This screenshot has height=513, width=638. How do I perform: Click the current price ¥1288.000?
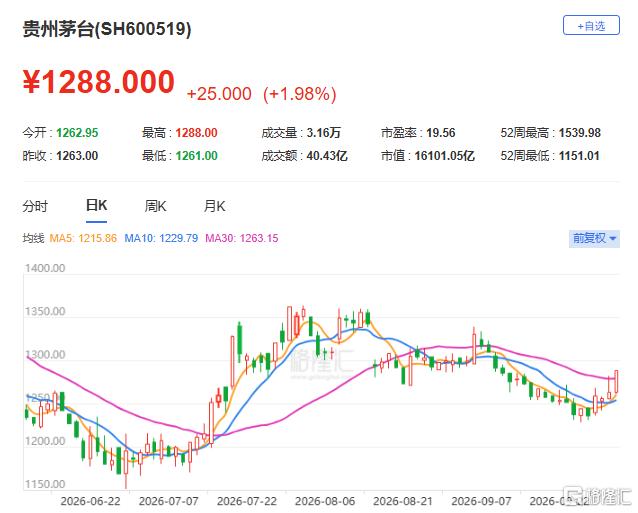coord(98,82)
